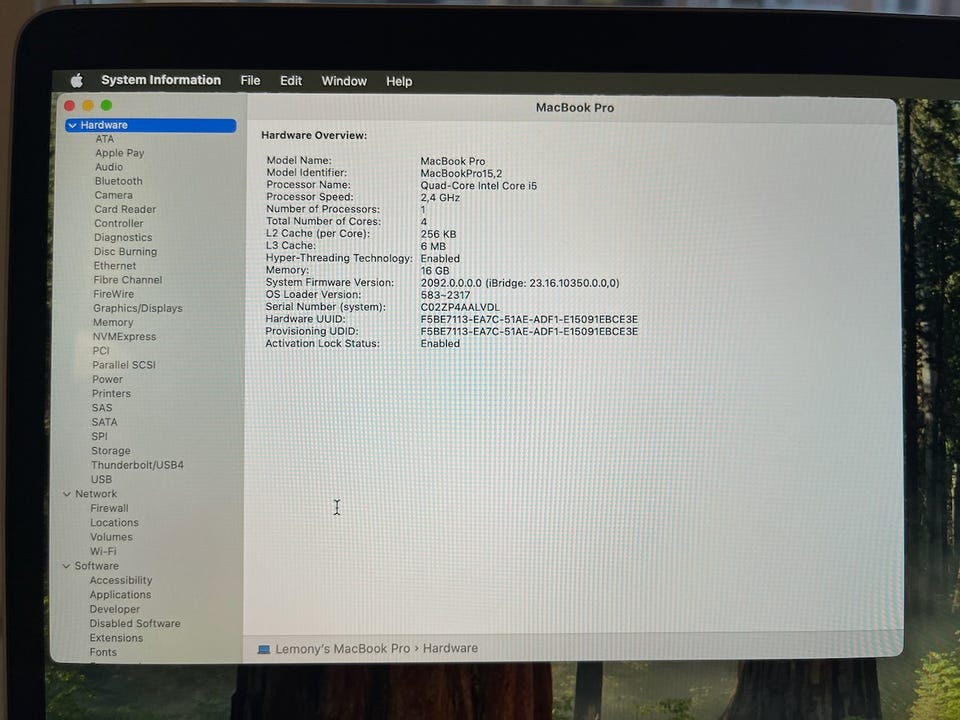
Task: Select Power in the sidebar
Action: (107, 380)
